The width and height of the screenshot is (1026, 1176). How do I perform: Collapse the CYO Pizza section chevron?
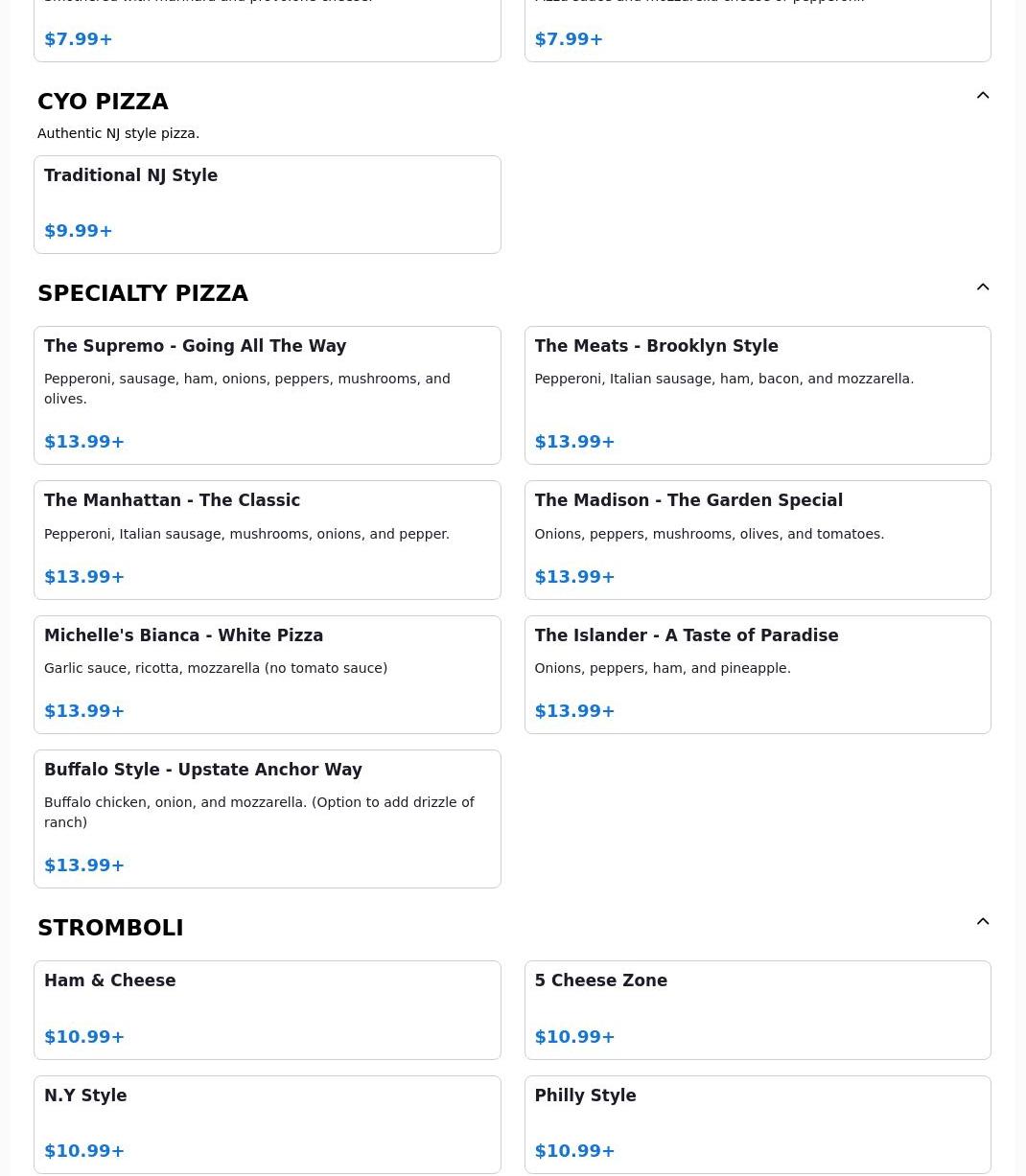(x=983, y=95)
